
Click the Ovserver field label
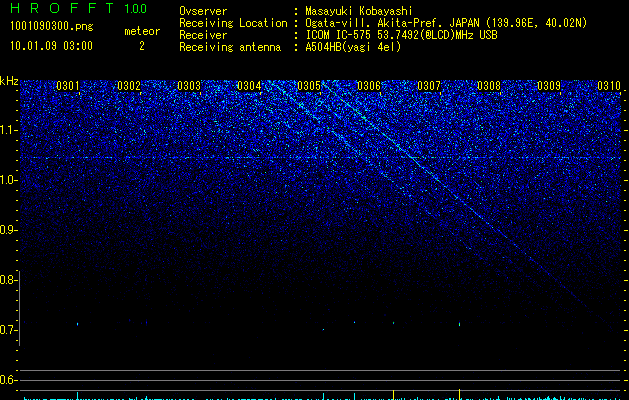[203, 11]
